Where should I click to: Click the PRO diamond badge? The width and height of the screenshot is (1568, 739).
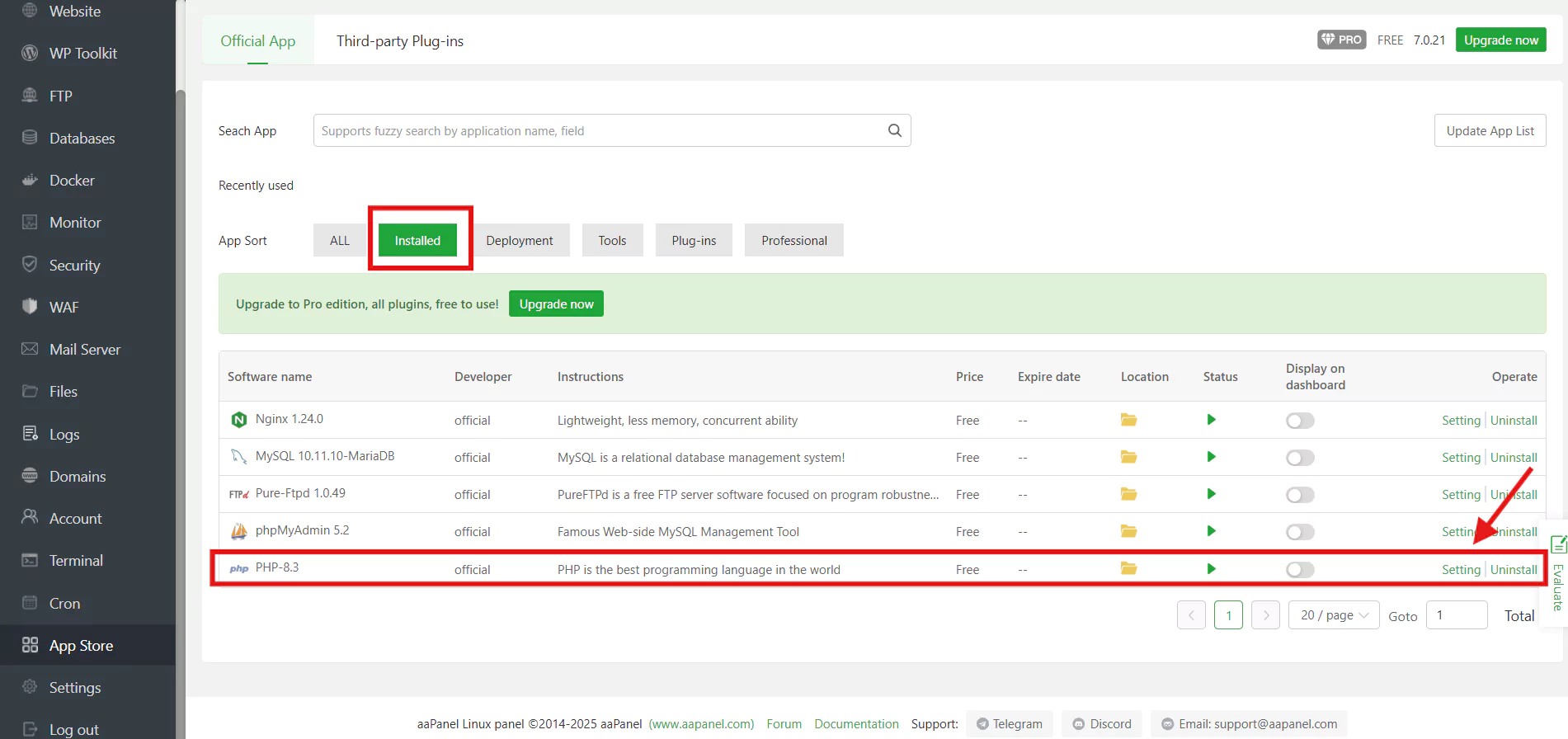pyautogui.click(x=1341, y=40)
